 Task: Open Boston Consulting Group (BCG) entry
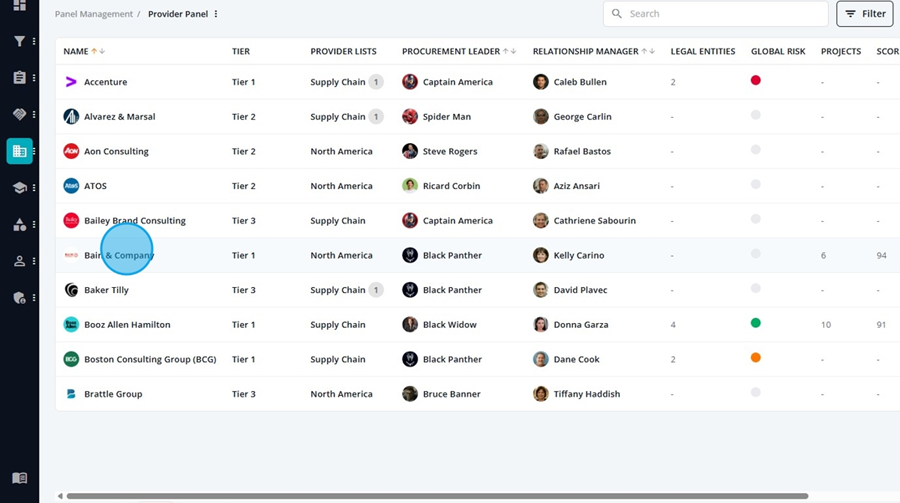tap(150, 359)
